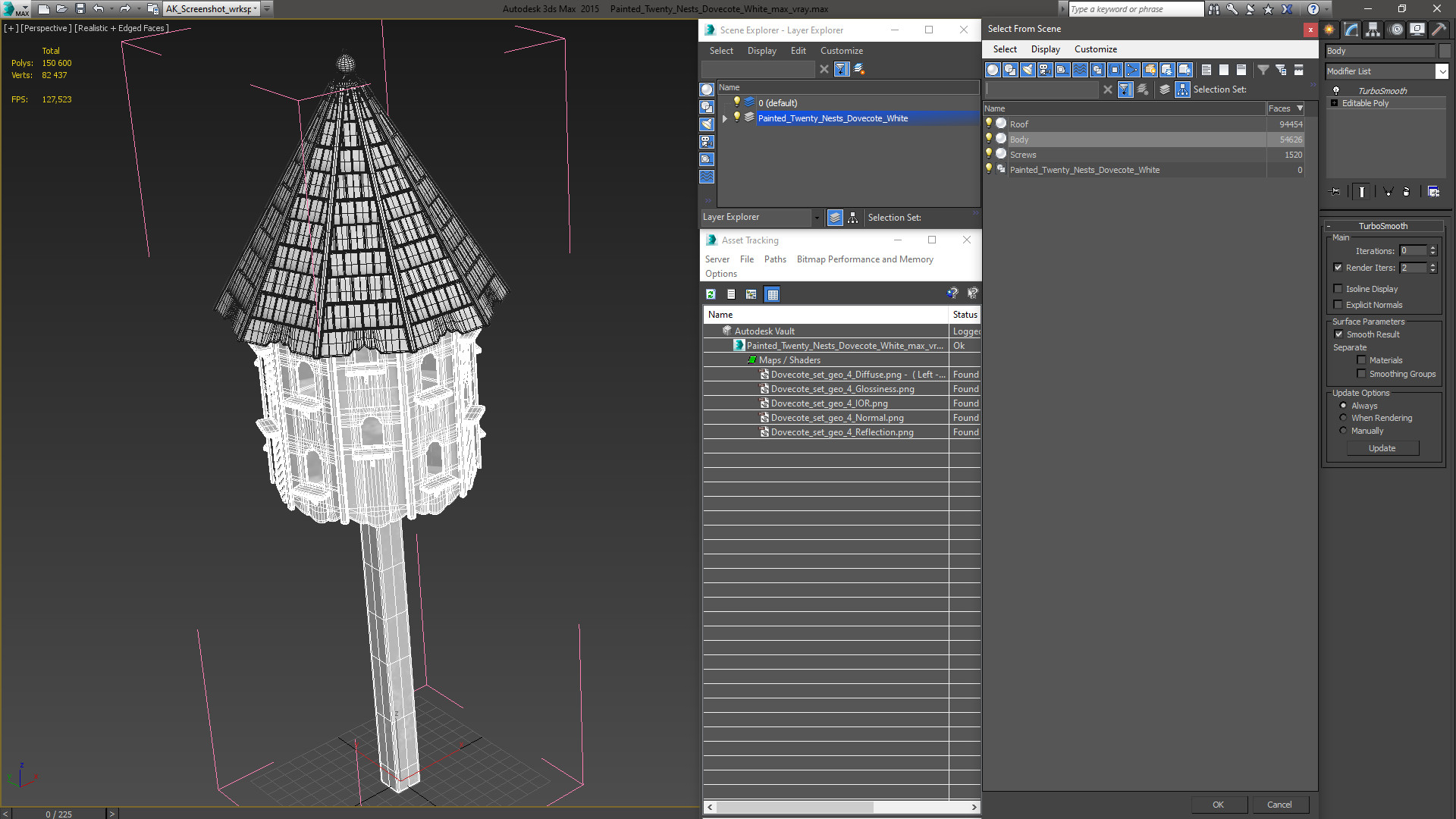Viewport: 1456px width, 819px height.
Task: Toggle Display Cameras filter in Scene Explorer sidebar
Action: 707,142
